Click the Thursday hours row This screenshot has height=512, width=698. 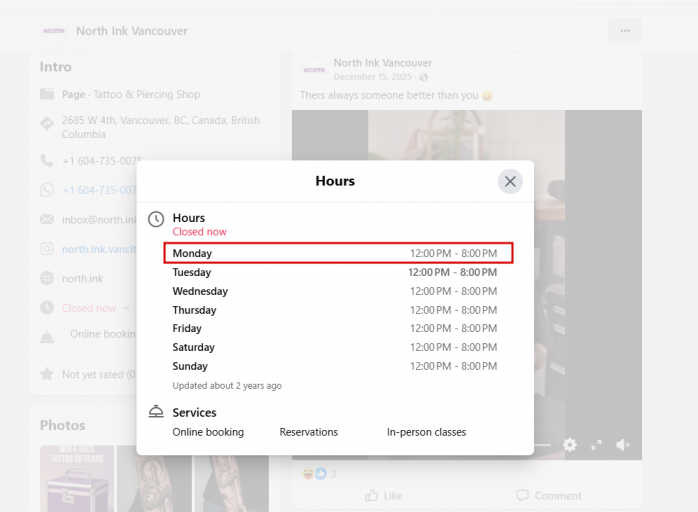tap(335, 310)
